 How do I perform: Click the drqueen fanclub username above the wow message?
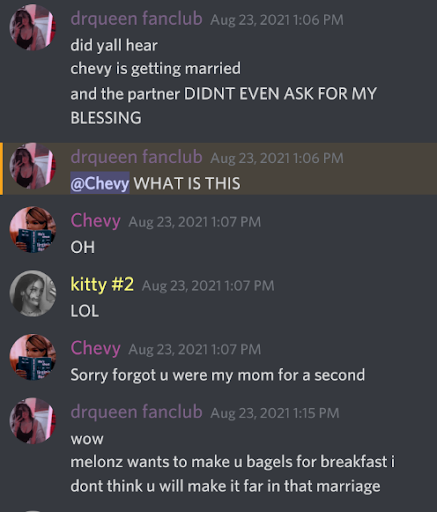[136, 412]
